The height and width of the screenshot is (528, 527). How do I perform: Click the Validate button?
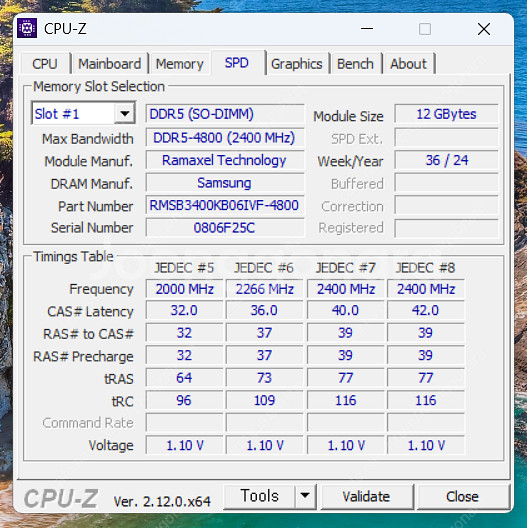tap(366, 496)
